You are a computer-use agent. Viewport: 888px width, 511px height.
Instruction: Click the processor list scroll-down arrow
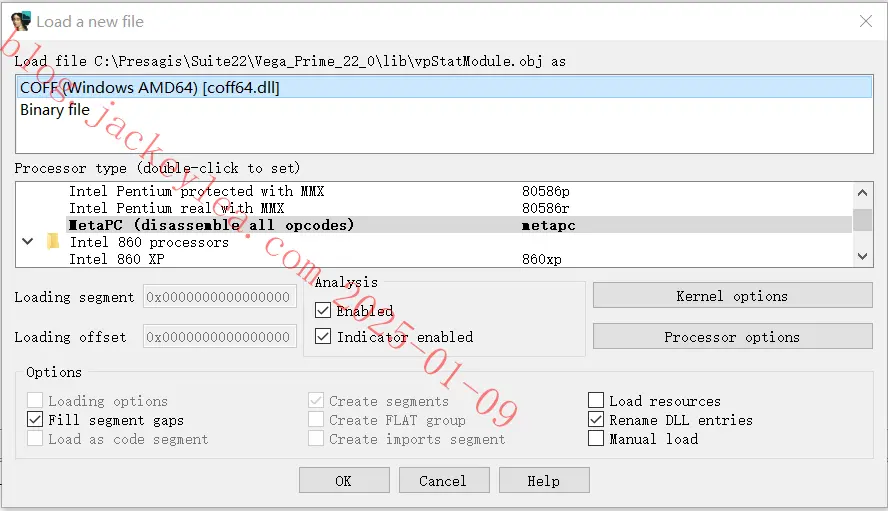(862, 257)
